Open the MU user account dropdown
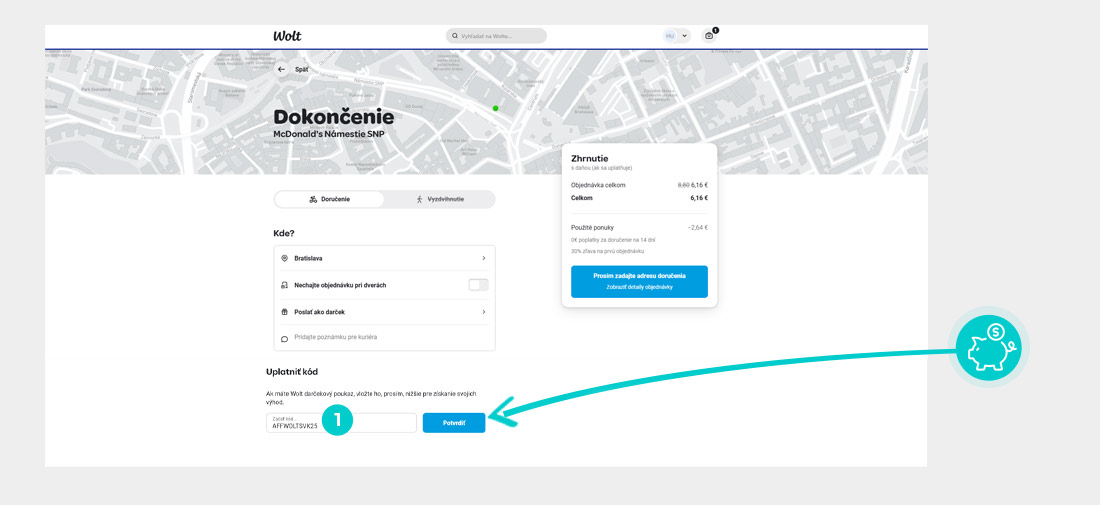The height and width of the screenshot is (505, 1100). [676, 36]
